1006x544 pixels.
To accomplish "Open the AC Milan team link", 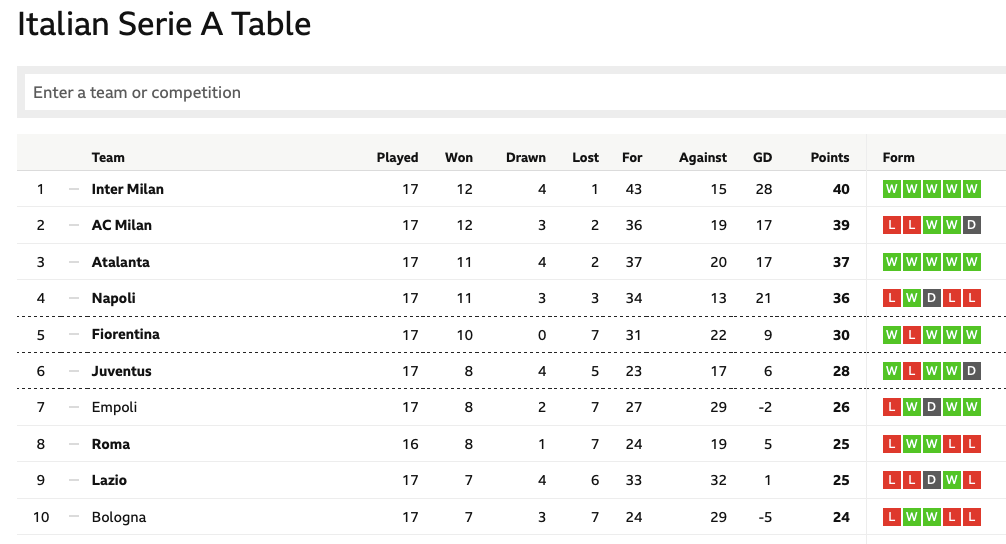I will (x=121, y=225).
